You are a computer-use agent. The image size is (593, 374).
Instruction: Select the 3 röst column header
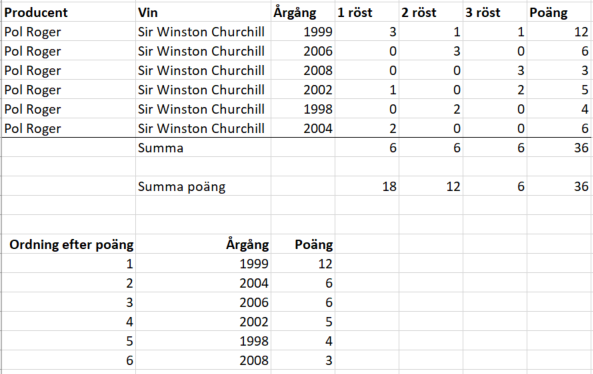tap(495, 12)
